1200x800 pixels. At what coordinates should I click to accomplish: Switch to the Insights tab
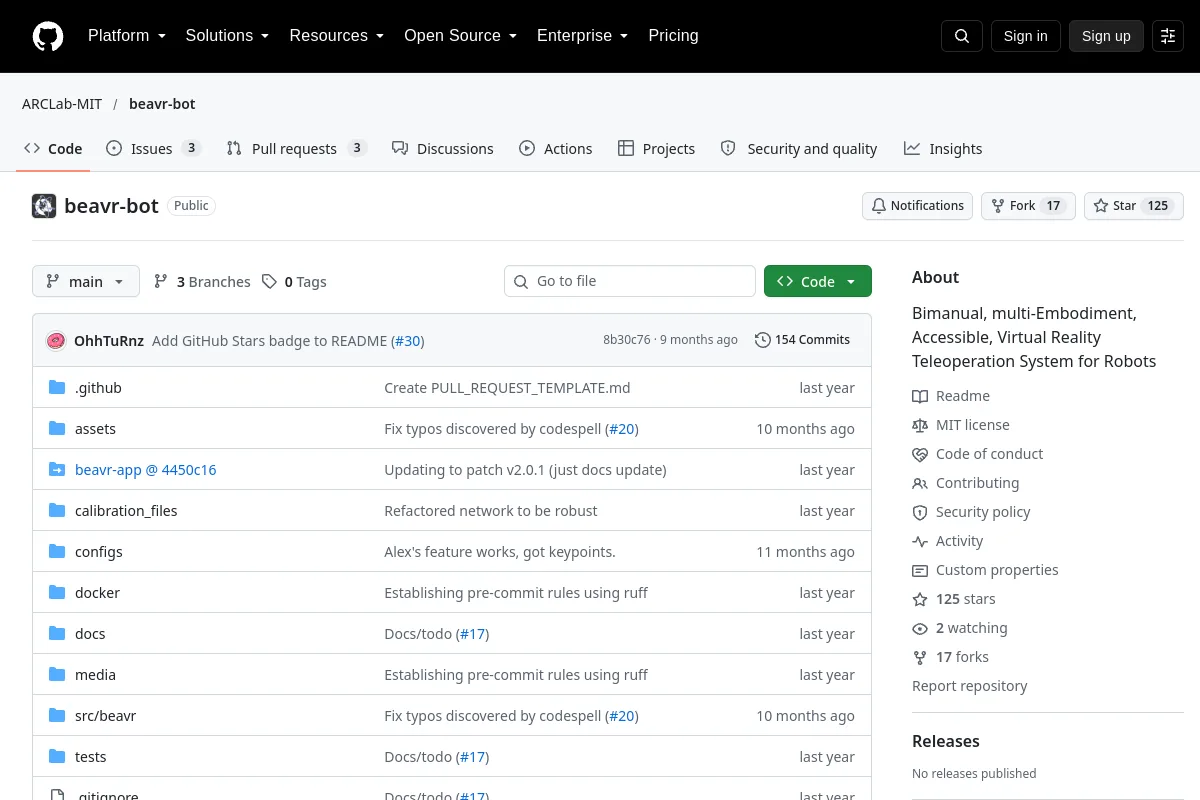[x=943, y=148]
